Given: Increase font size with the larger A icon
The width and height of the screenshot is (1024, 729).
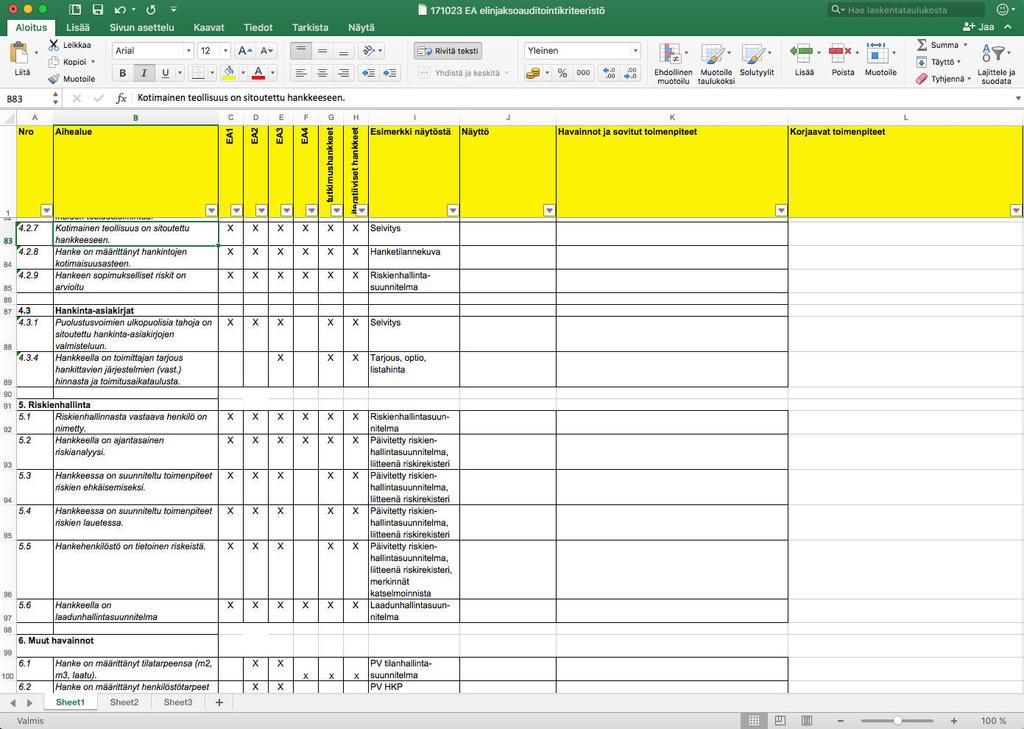Looking at the screenshot, I should (245, 51).
